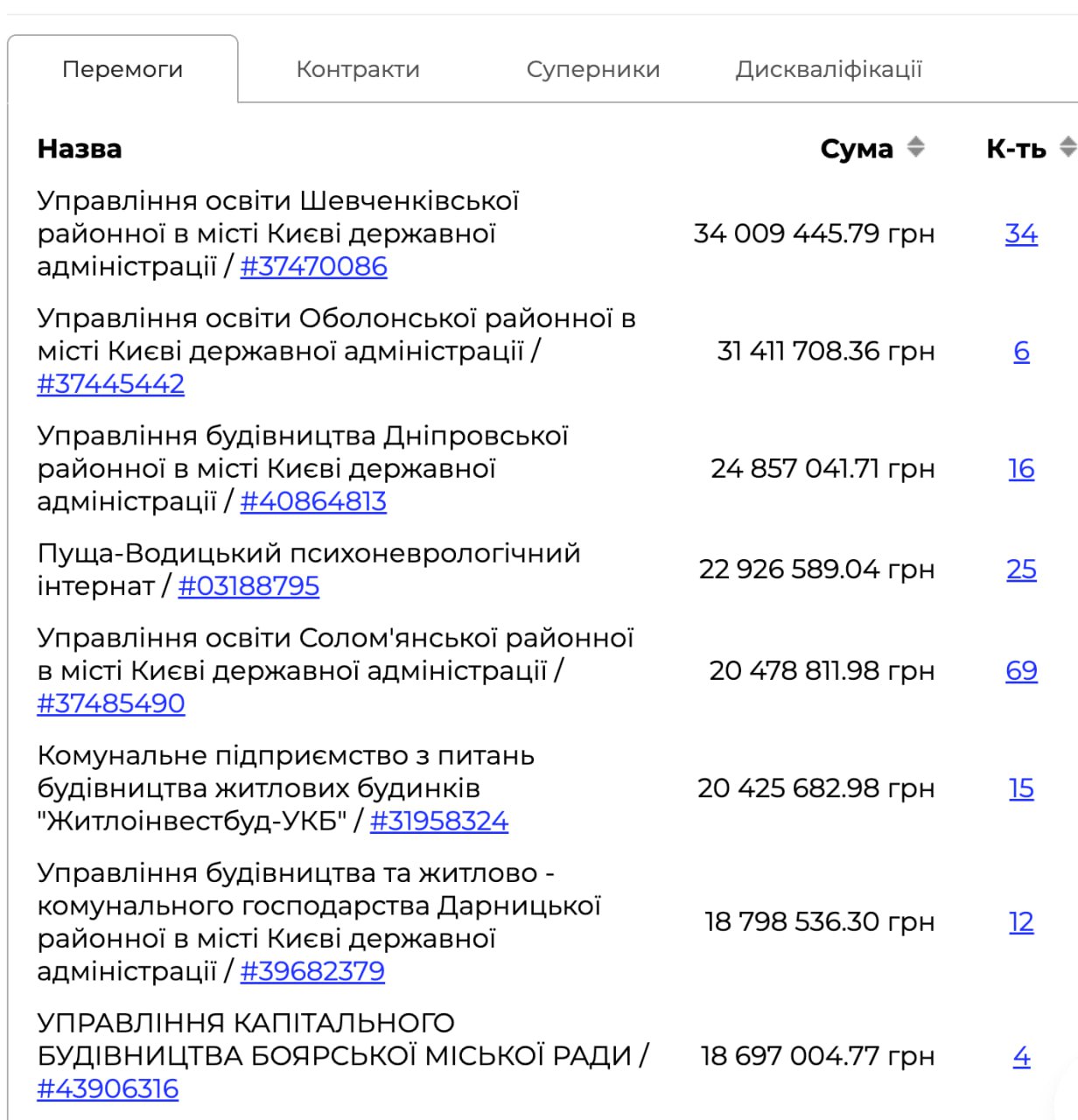Screen dimensions: 1078x1120
Task: Switch to the Перемоги tab
Action: point(122,69)
